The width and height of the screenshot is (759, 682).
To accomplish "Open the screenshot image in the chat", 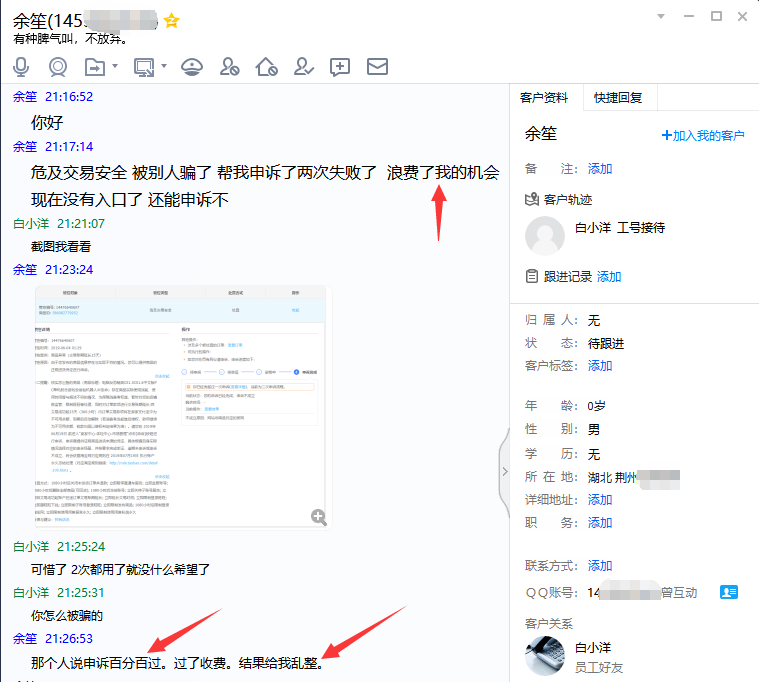I will click(183, 408).
